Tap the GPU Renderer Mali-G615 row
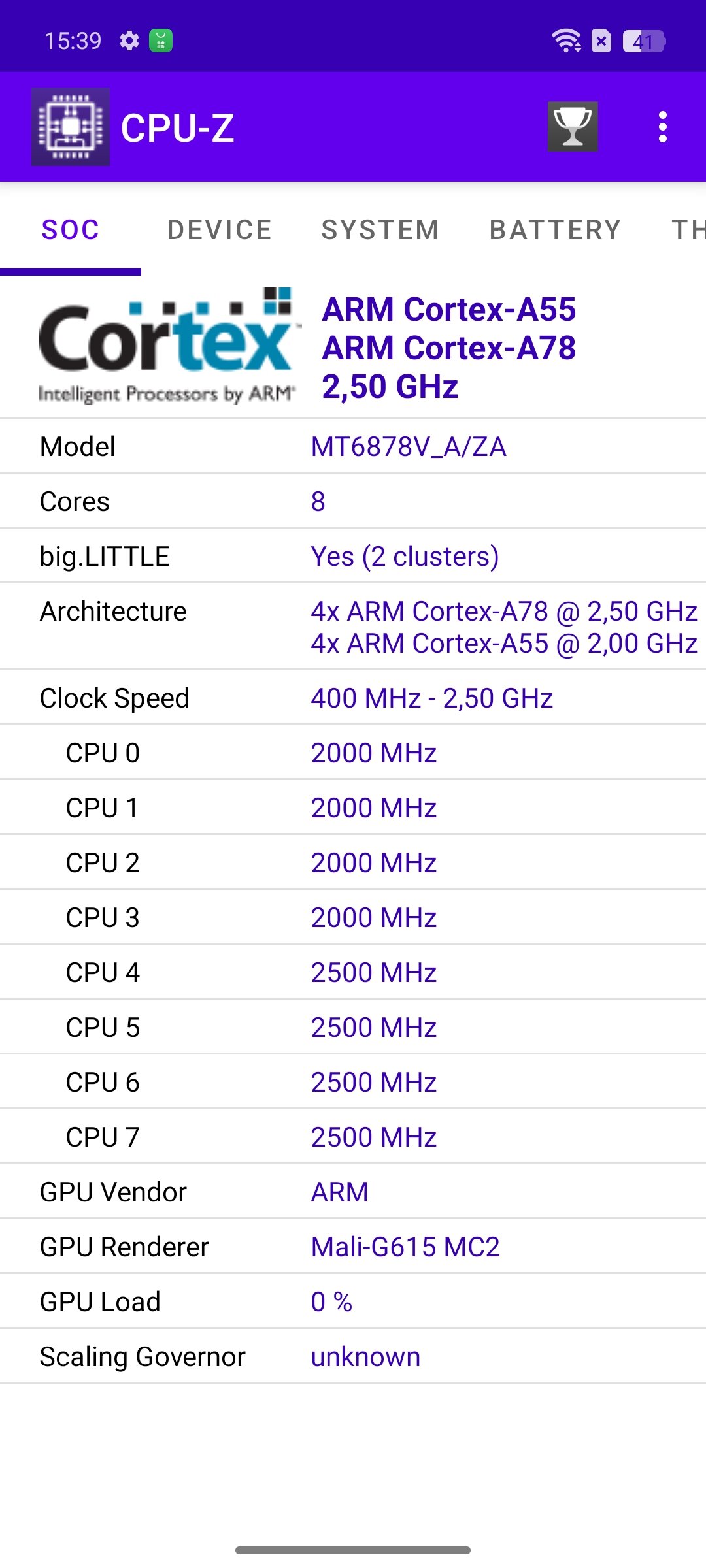The width and height of the screenshot is (706, 1568). [353, 1247]
